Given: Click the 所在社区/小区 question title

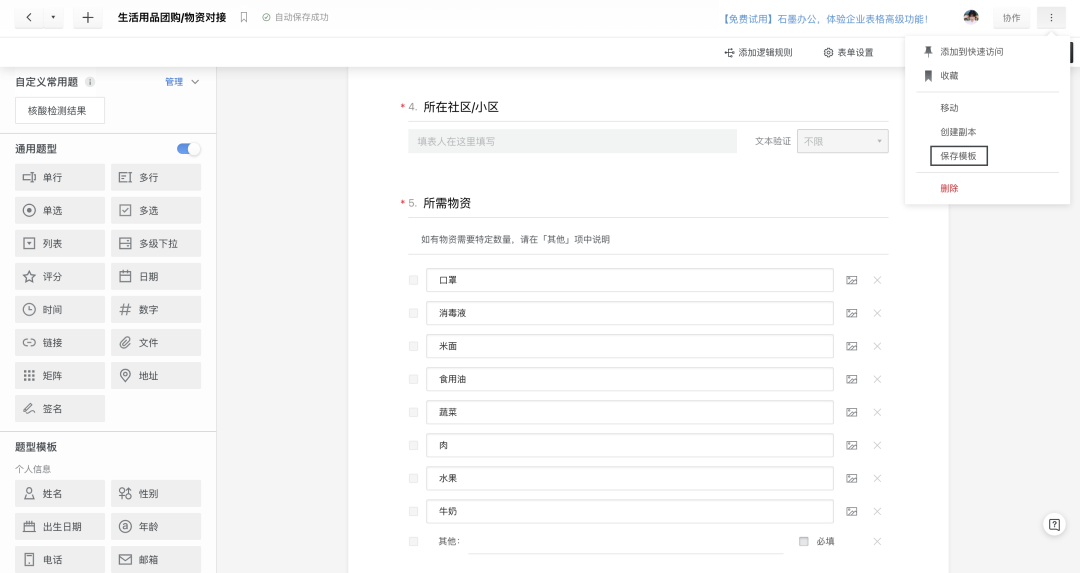Looking at the screenshot, I should 461,107.
